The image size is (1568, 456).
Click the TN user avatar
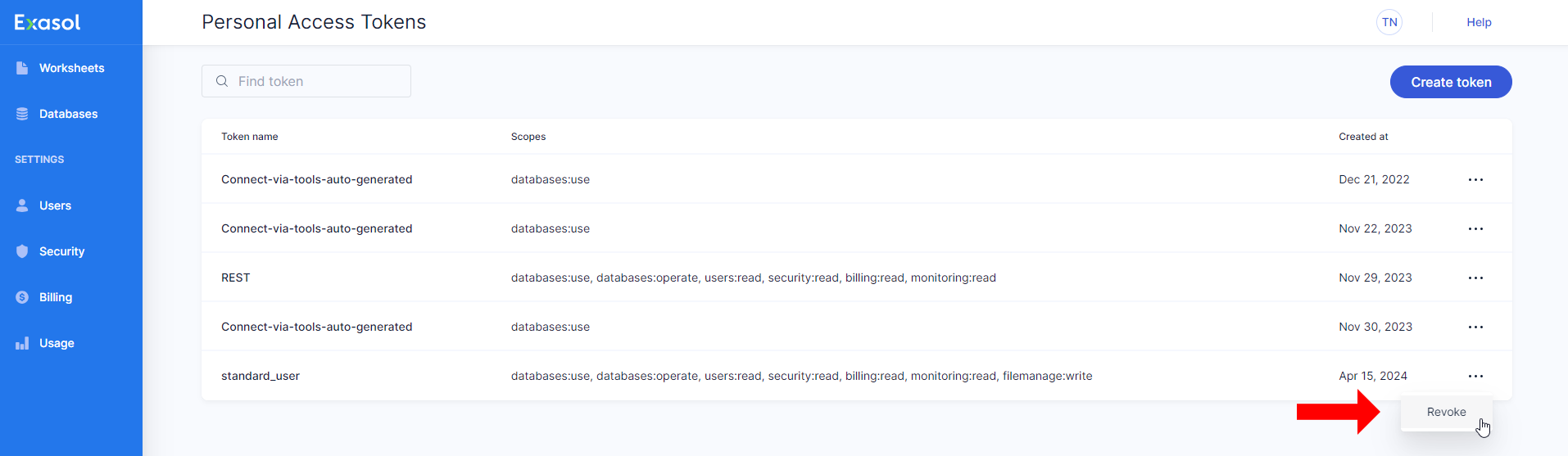coord(1389,22)
